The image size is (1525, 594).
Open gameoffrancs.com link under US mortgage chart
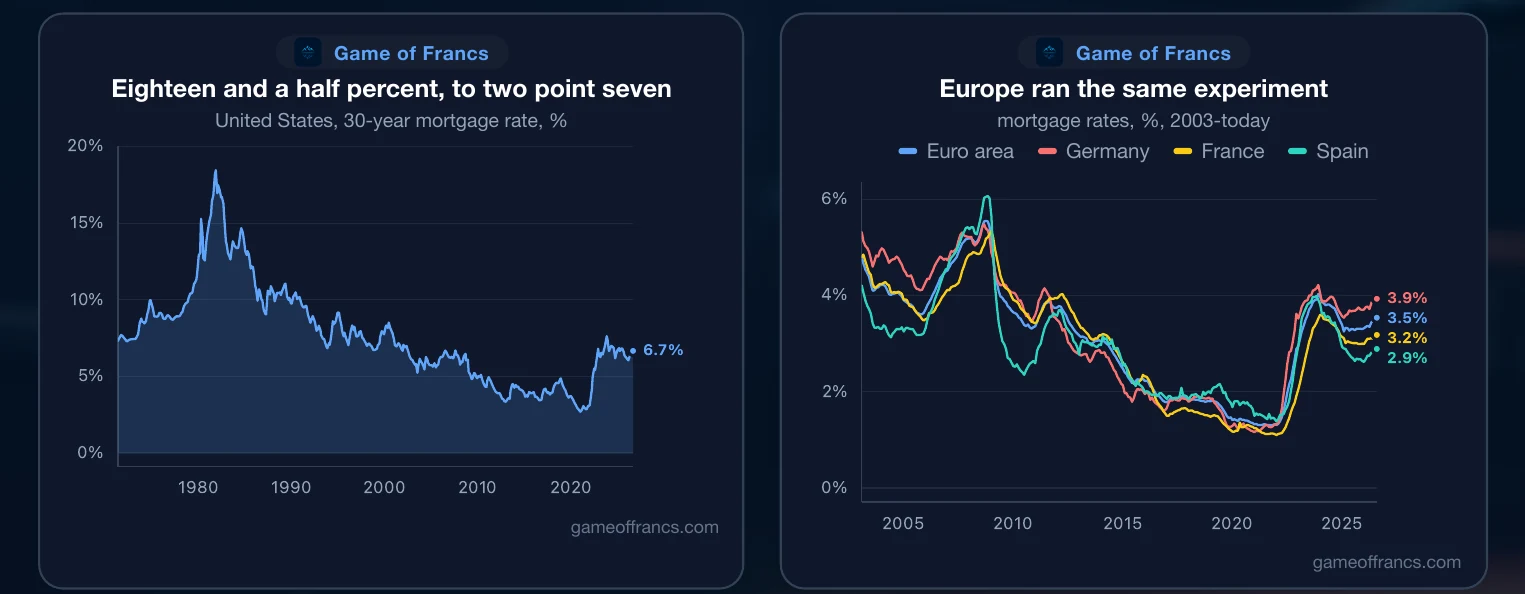click(x=644, y=527)
